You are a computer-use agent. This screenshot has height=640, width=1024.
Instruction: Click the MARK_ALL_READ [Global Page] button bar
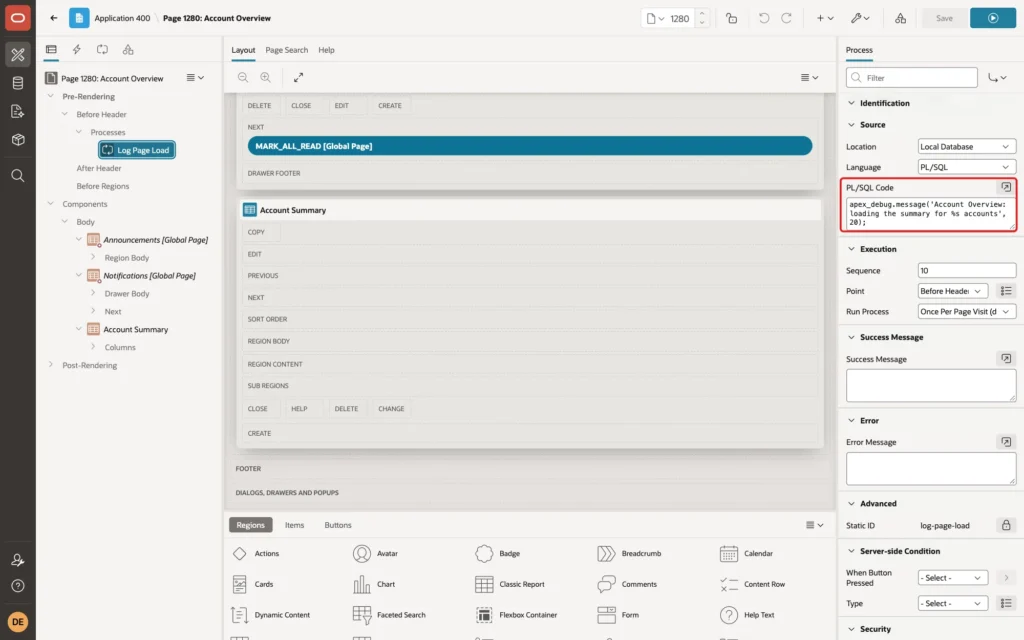[x=530, y=146]
